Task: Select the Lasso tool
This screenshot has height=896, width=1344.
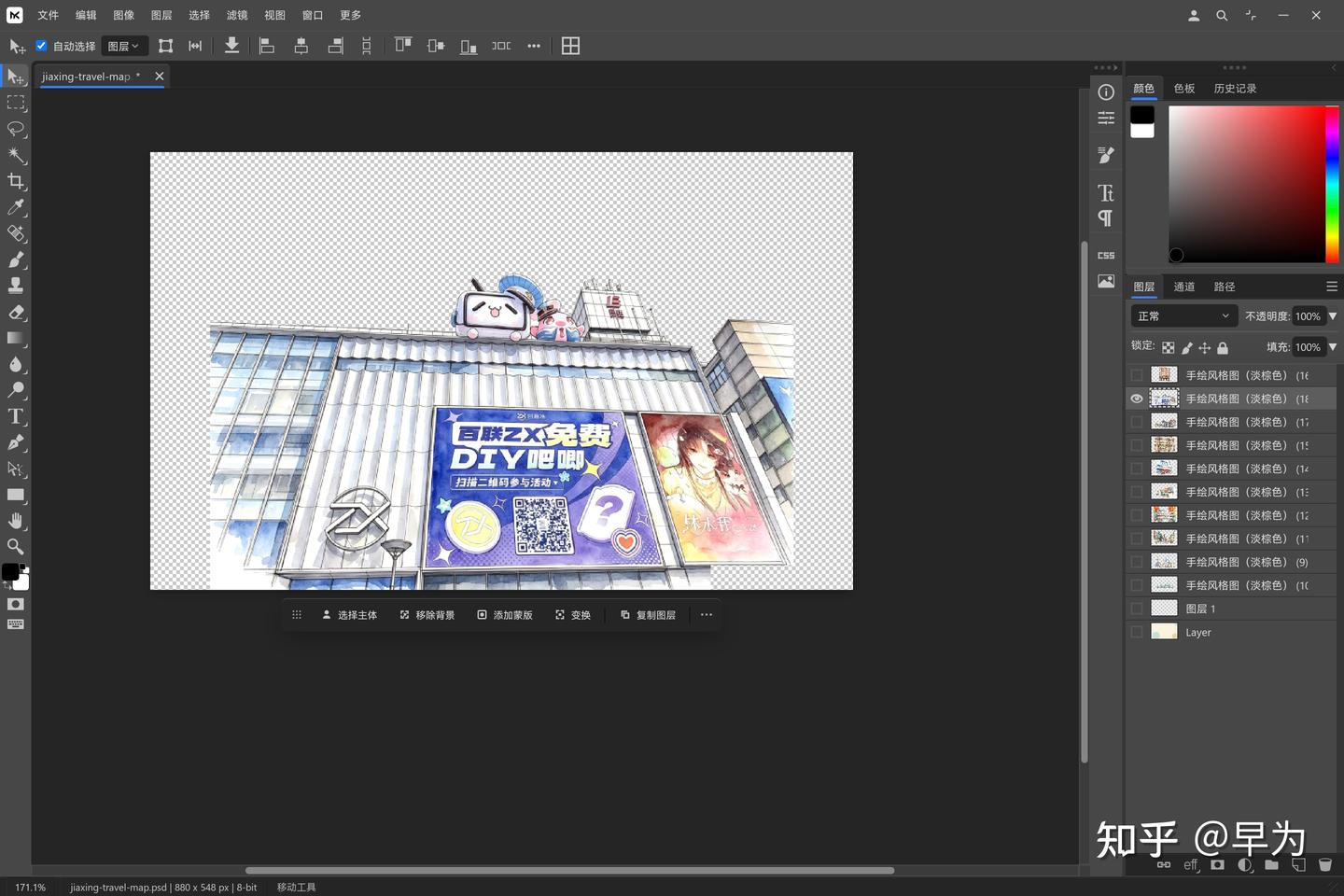Action: pyautogui.click(x=16, y=129)
